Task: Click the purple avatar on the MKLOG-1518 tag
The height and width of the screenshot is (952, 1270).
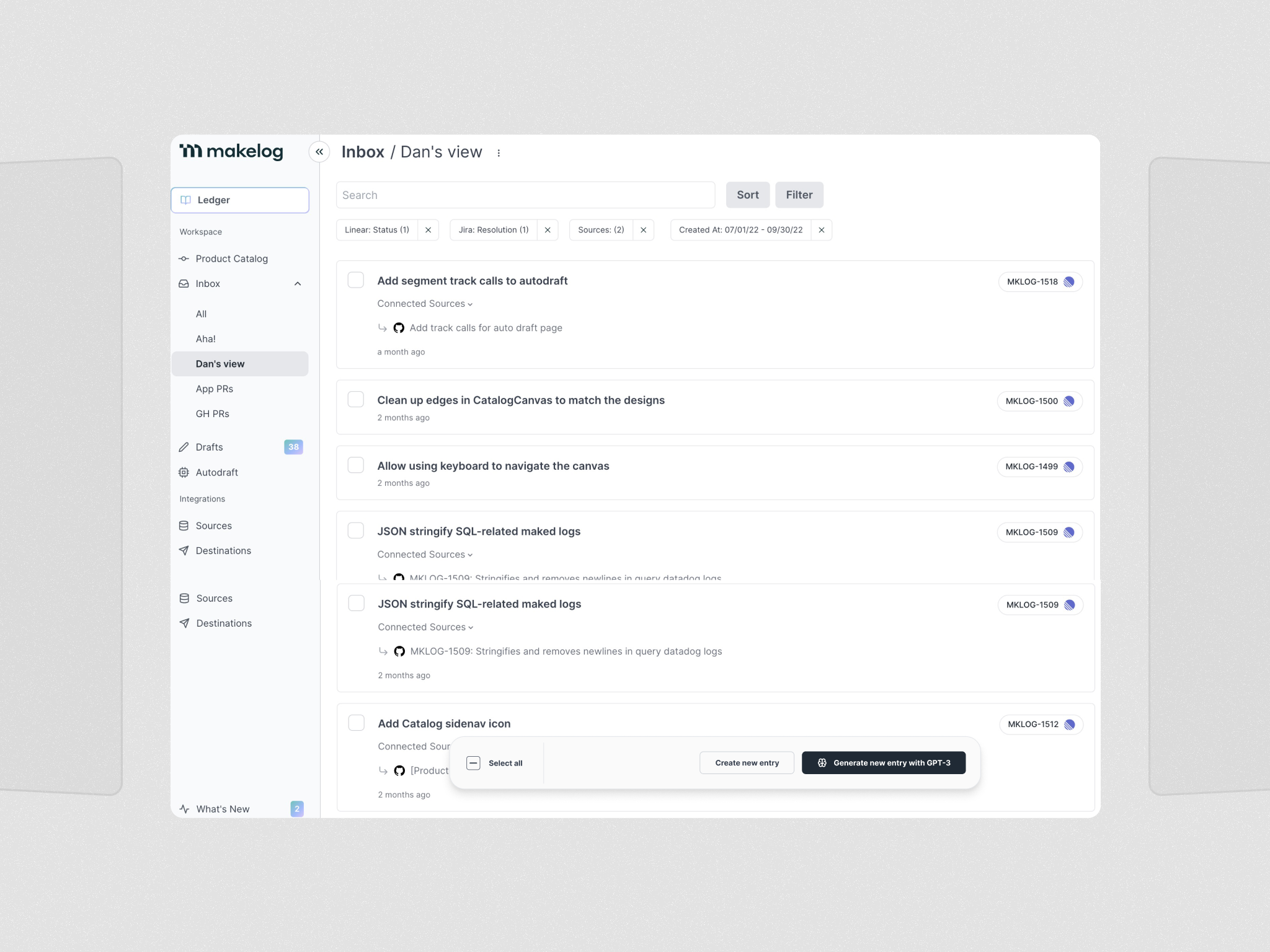Action: click(1068, 281)
